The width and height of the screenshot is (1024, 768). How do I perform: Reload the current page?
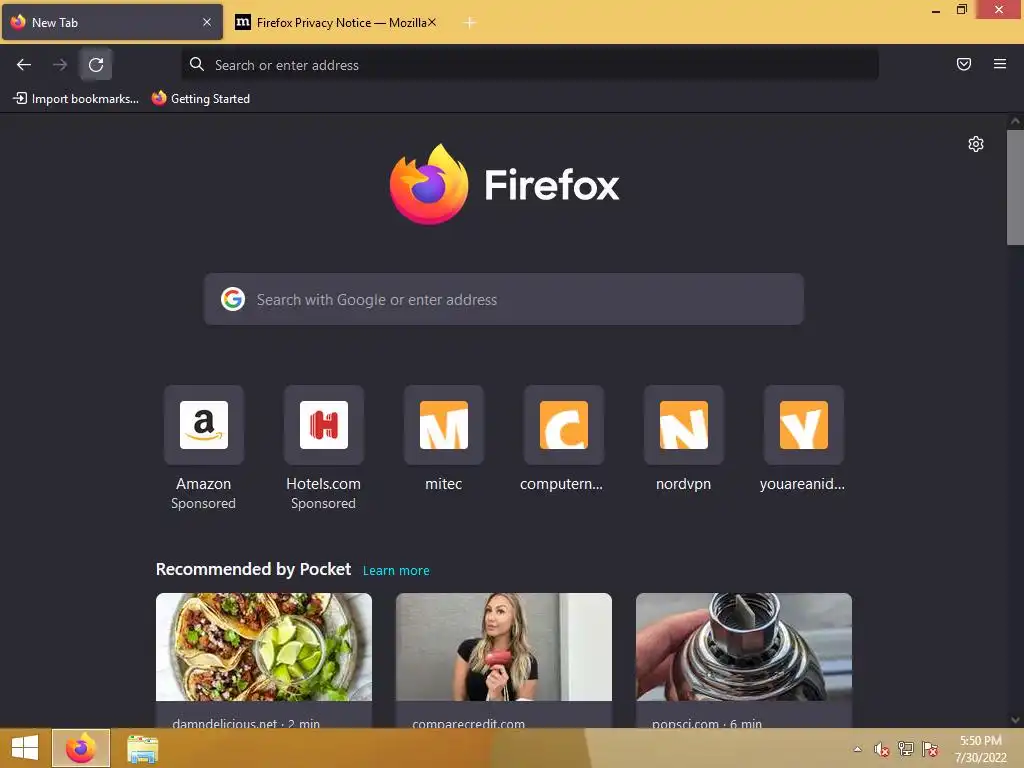96,65
